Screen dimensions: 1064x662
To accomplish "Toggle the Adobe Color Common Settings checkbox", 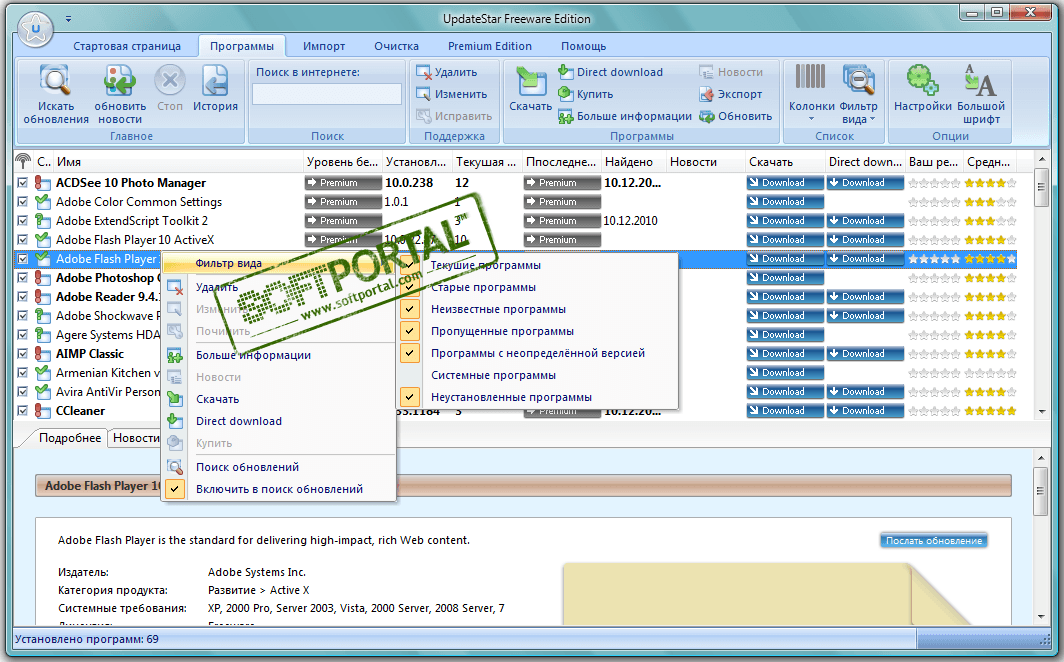I will click(x=22, y=201).
